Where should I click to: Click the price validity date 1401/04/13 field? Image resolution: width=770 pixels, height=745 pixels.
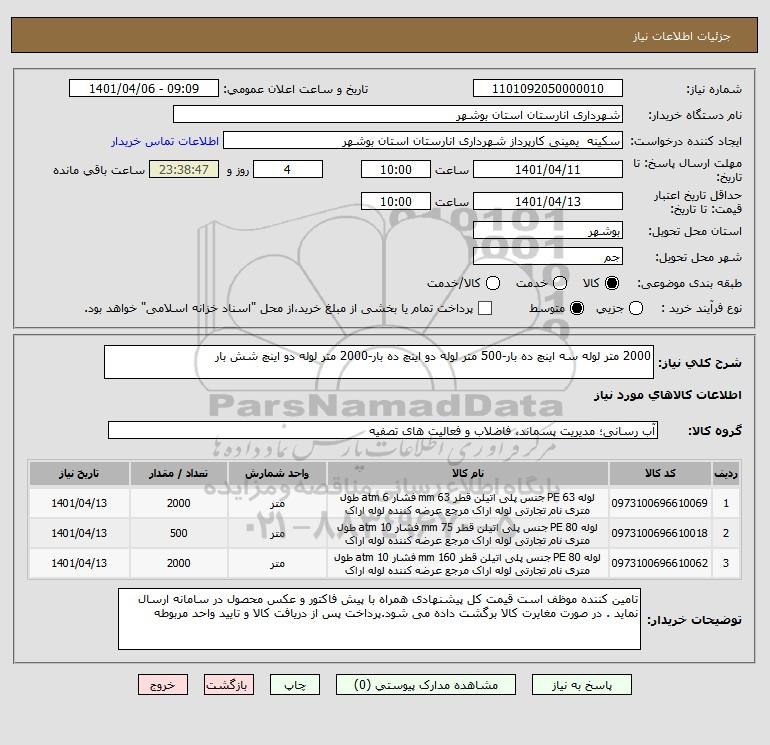click(x=548, y=201)
